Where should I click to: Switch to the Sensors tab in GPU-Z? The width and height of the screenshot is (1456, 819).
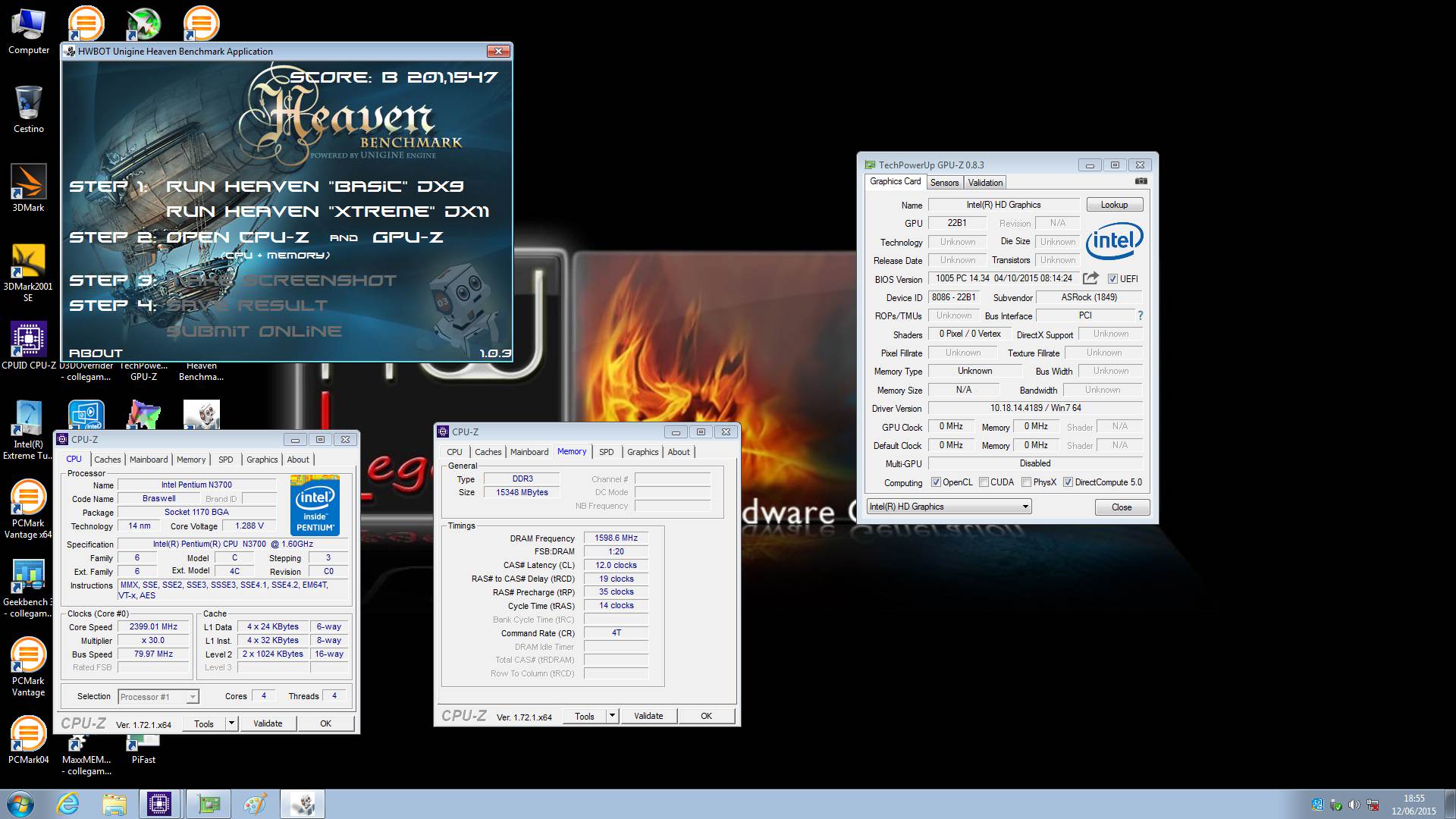coord(944,183)
